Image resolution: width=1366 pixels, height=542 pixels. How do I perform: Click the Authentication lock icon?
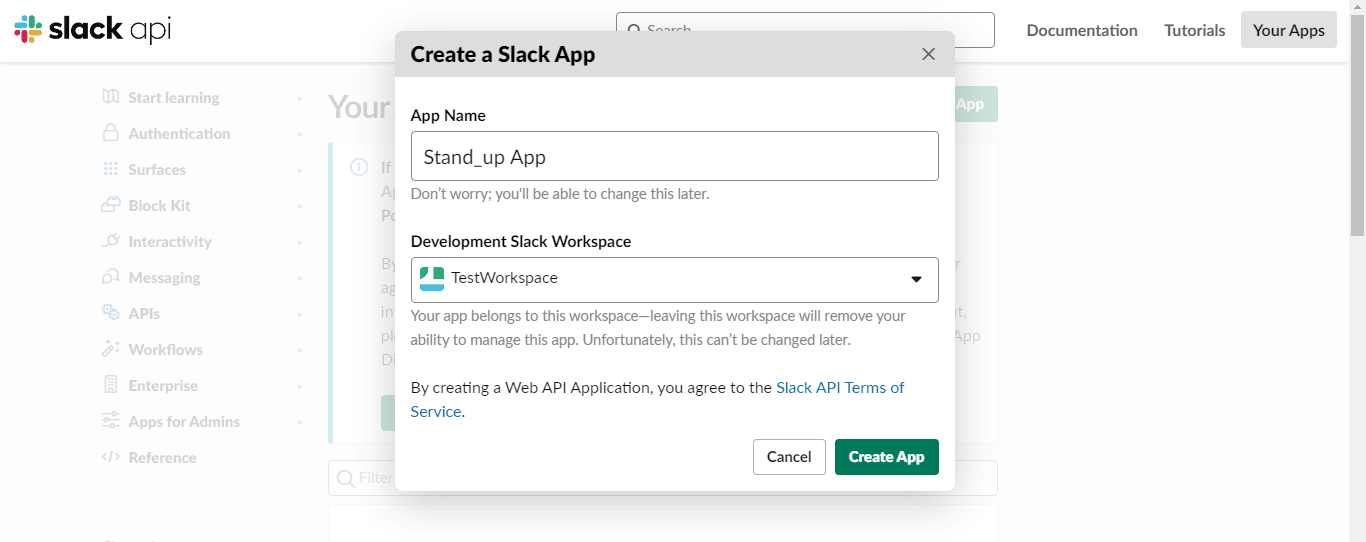(x=111, y=133)
